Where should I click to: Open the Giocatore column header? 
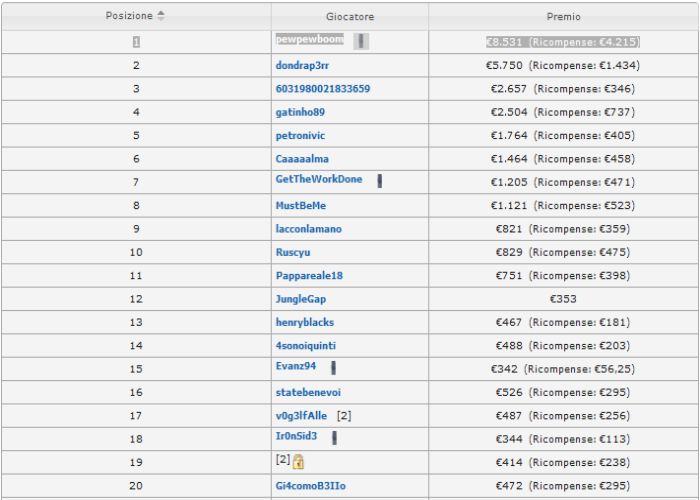pyautogui.click(x=349, y=17)
